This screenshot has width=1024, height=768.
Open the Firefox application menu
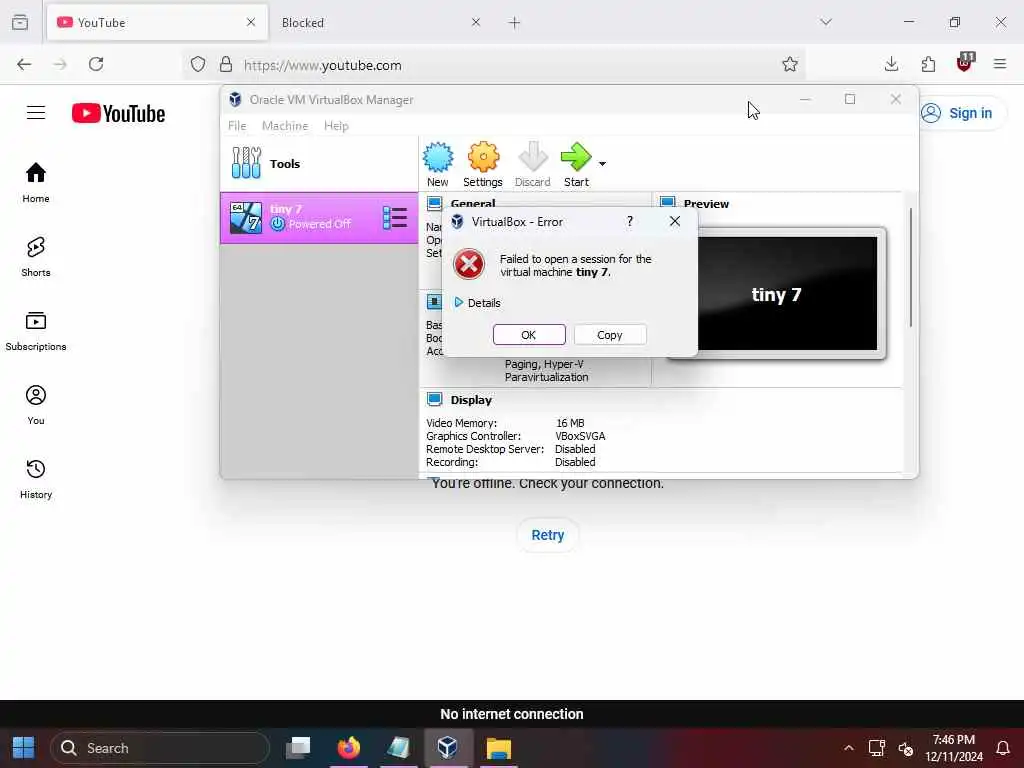click(x=1000, y=64)
